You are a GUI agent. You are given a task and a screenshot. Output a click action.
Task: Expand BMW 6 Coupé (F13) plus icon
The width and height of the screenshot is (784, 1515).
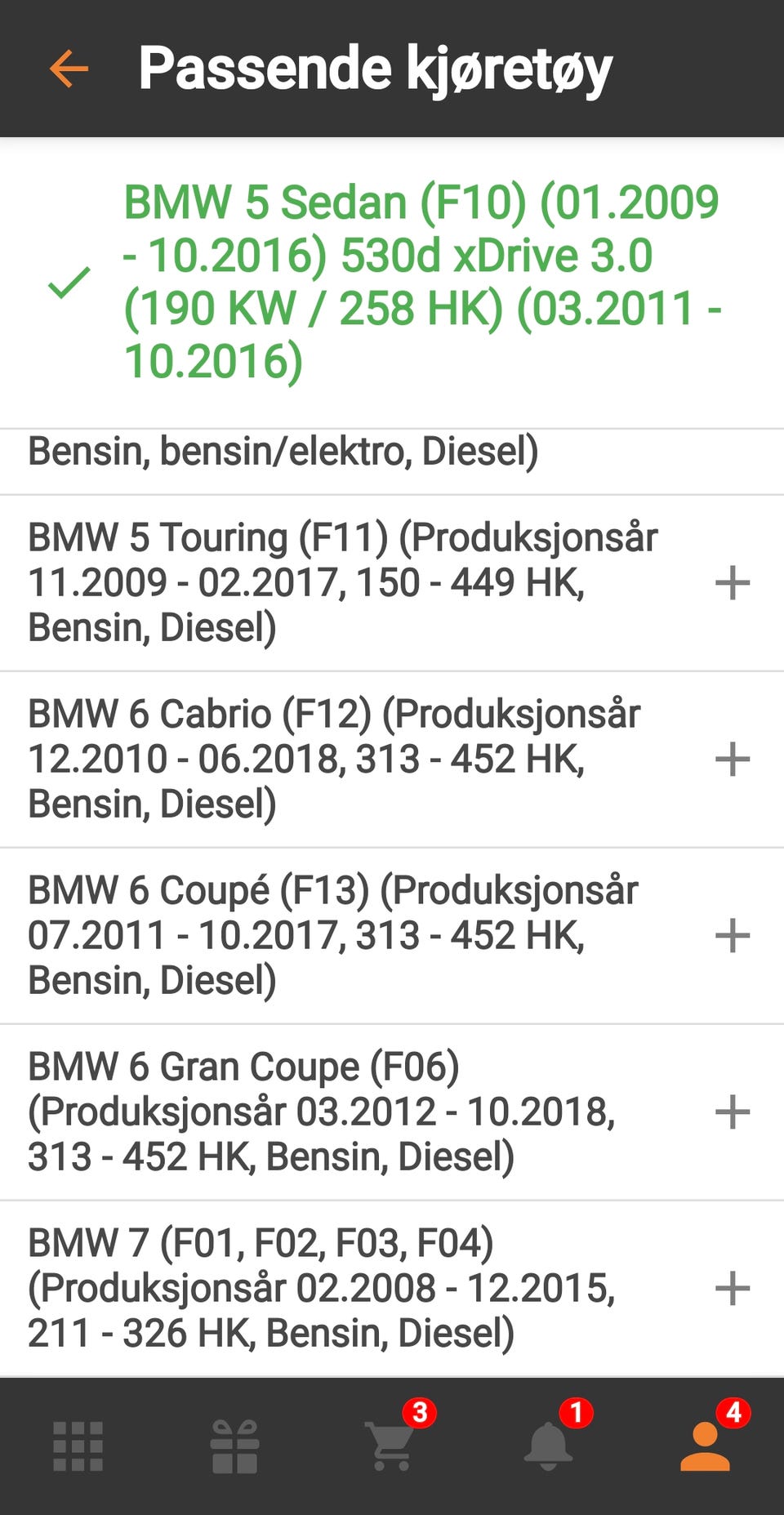[x=732, y=936]
